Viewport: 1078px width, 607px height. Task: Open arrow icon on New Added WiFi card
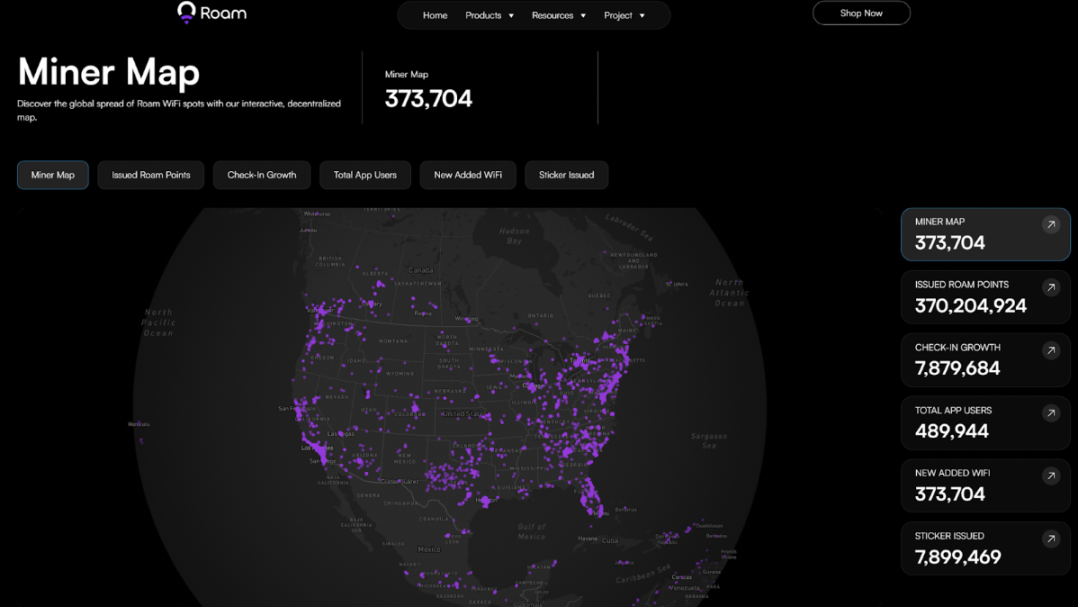(x=1050, y=476)
